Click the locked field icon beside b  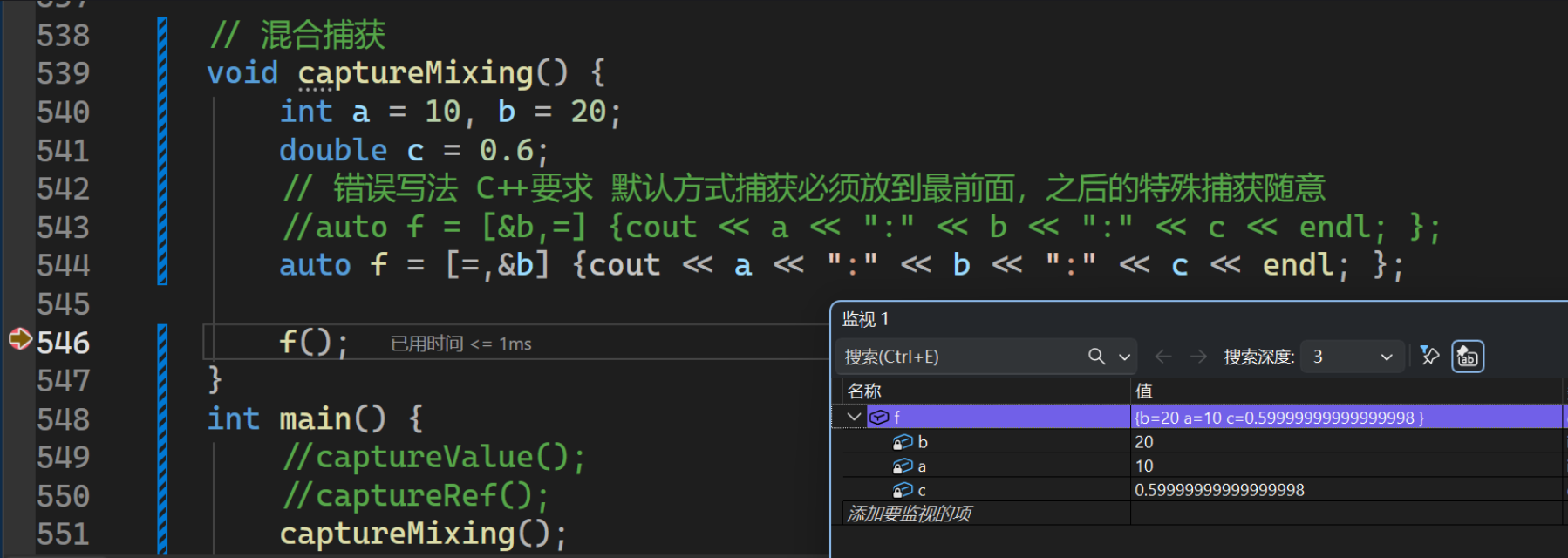[903, 442]
